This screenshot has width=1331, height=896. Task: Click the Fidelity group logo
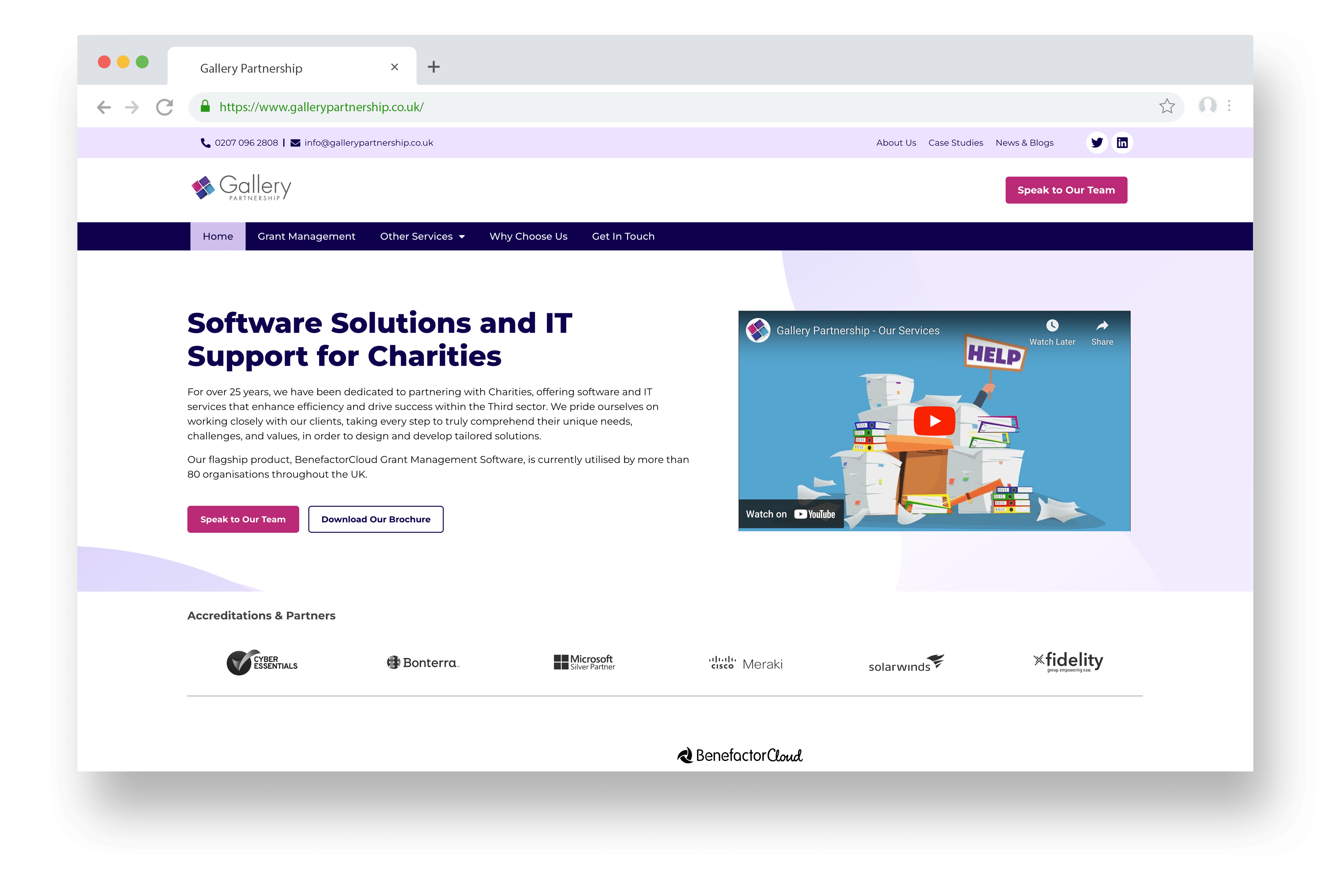[1067, 662]
